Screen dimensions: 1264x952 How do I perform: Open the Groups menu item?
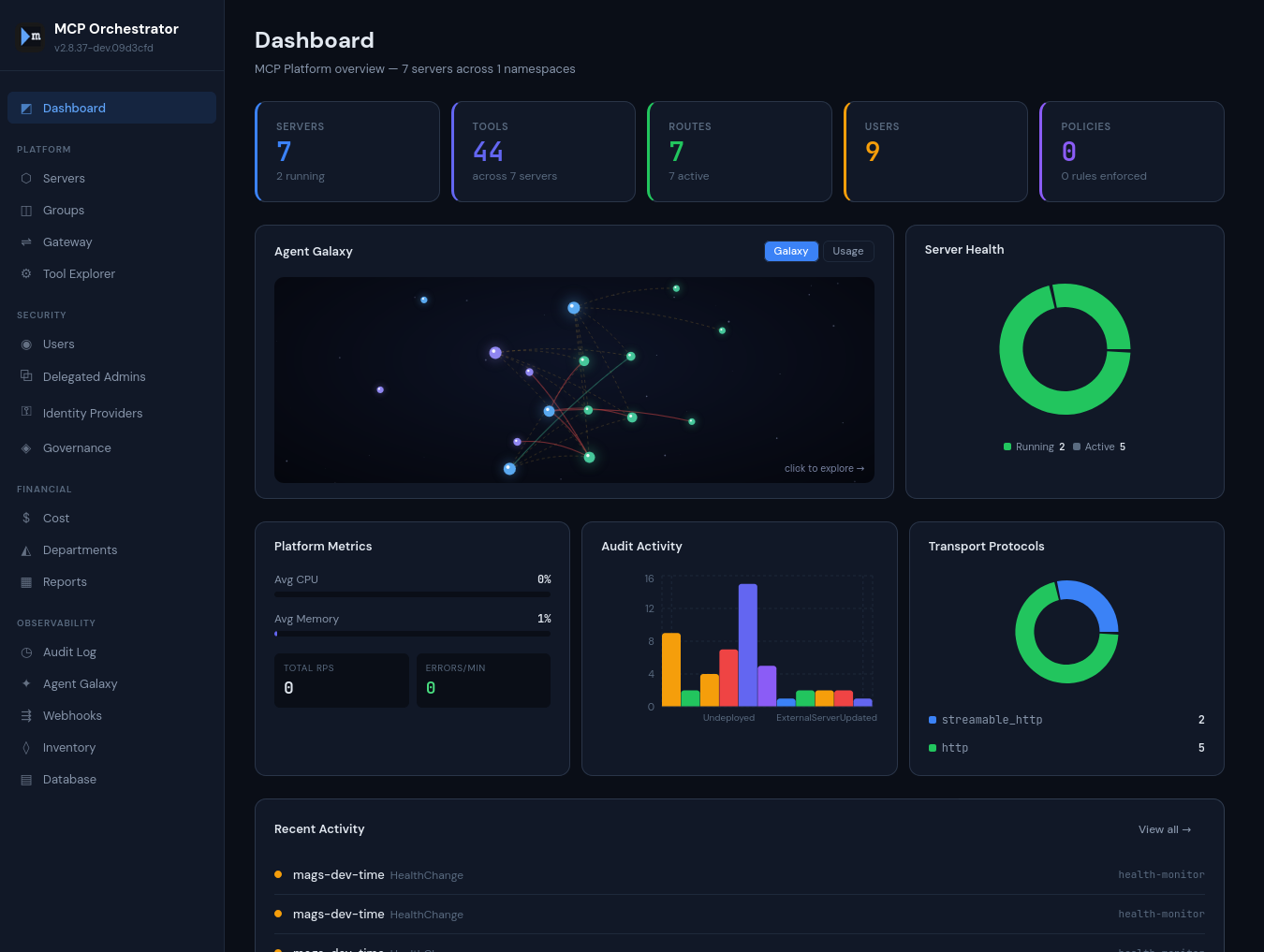[x=111, y=211]
